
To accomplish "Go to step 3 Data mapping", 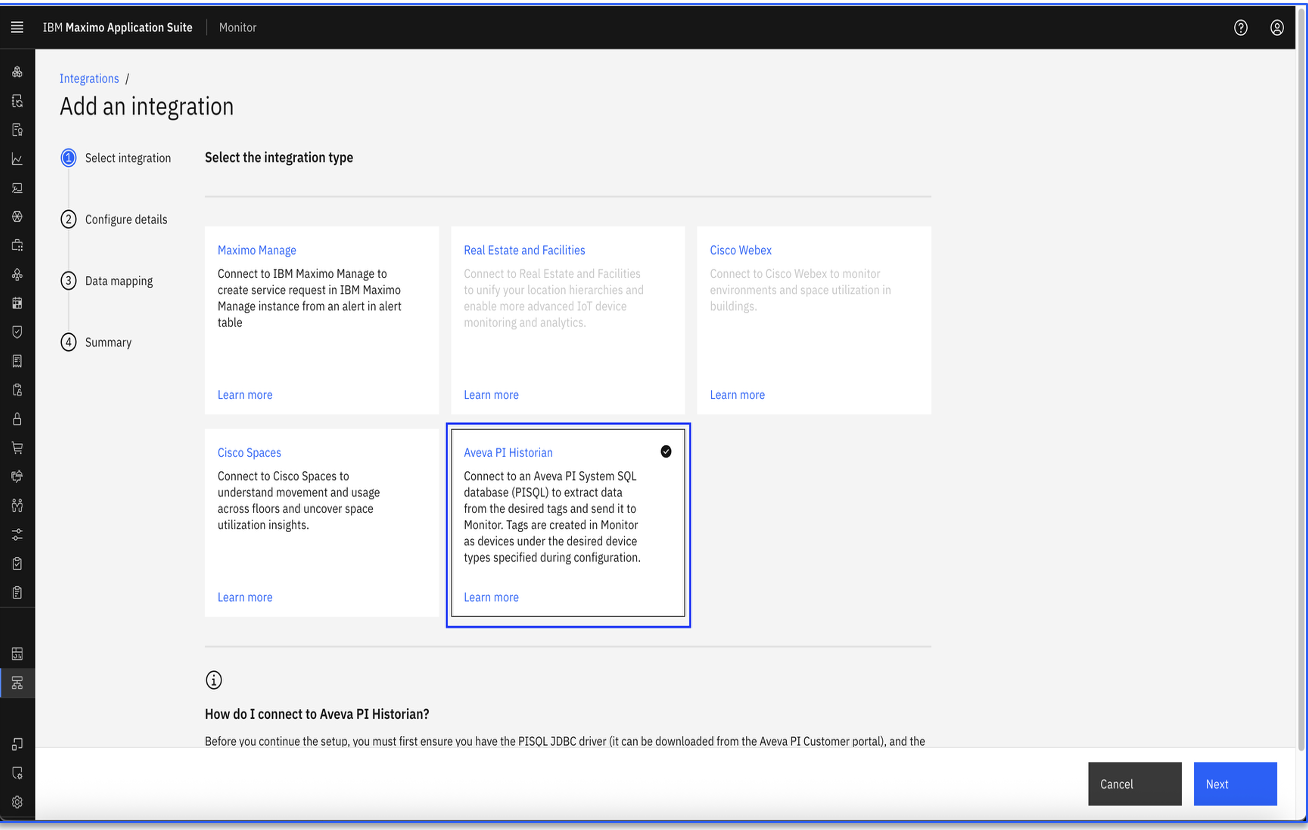I will pos(107,281).
